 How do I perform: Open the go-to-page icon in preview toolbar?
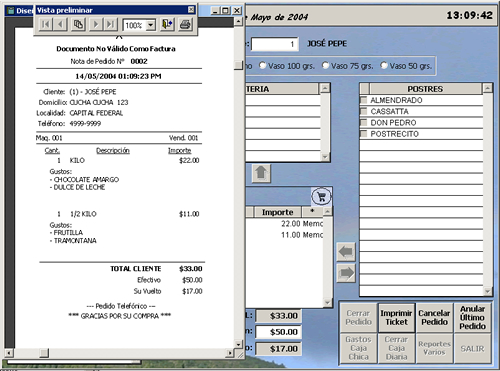(79, 24)
